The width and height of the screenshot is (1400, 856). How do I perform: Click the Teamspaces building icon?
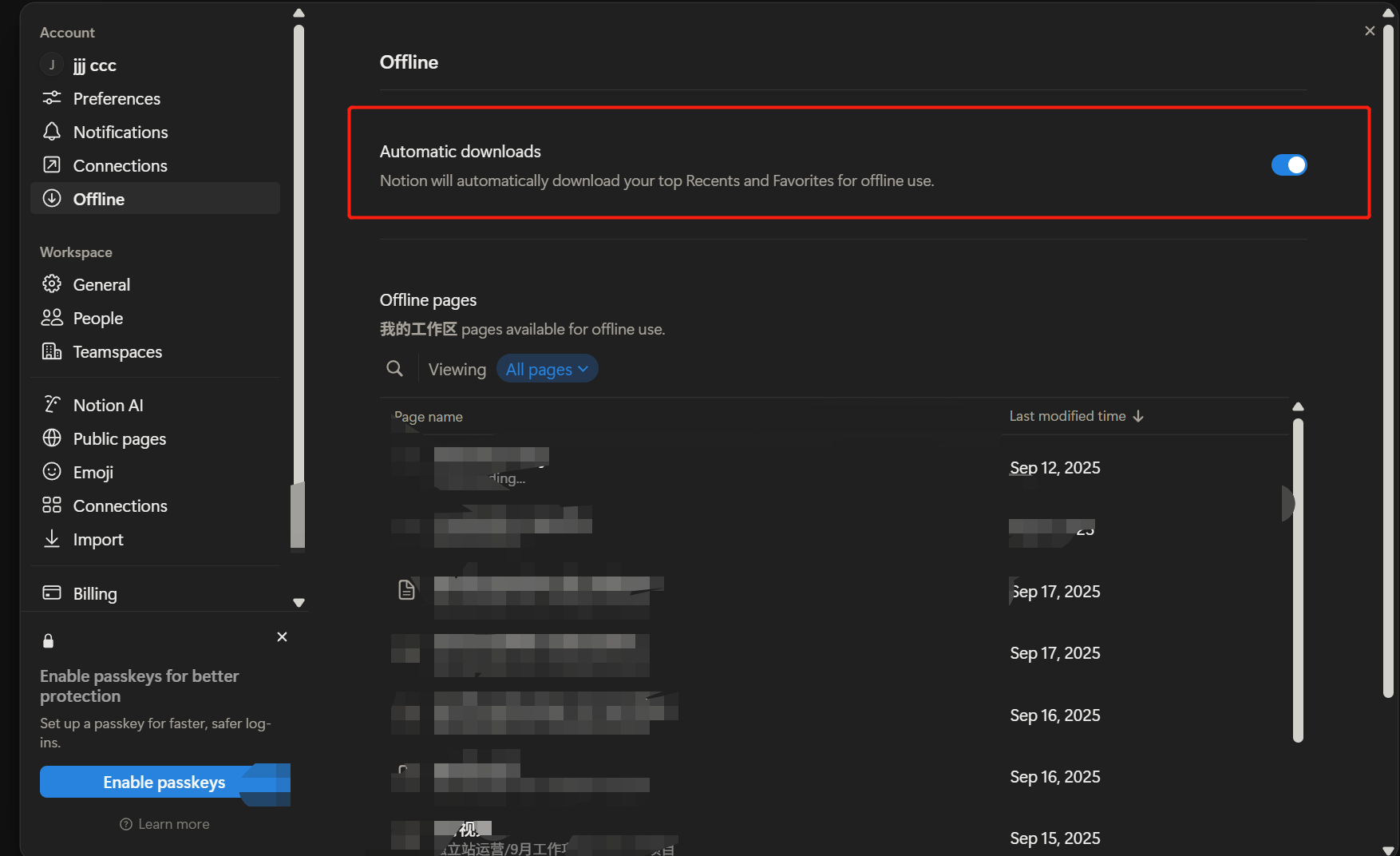tap(52, 351)
